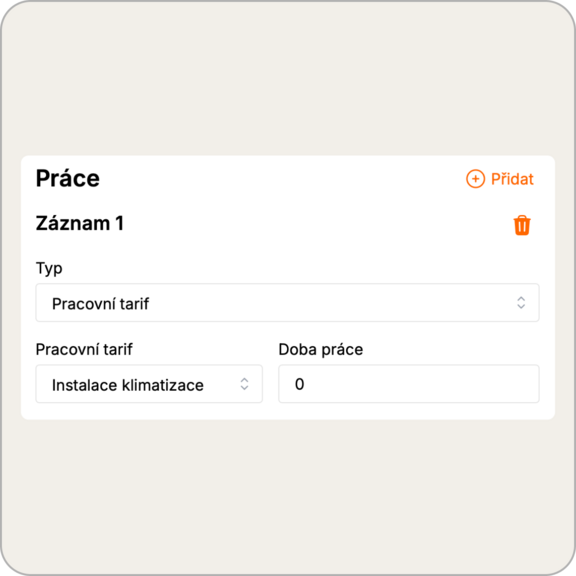Click the plus circle icon beside Přidat

pyautogui.click(x=475, y=179)
